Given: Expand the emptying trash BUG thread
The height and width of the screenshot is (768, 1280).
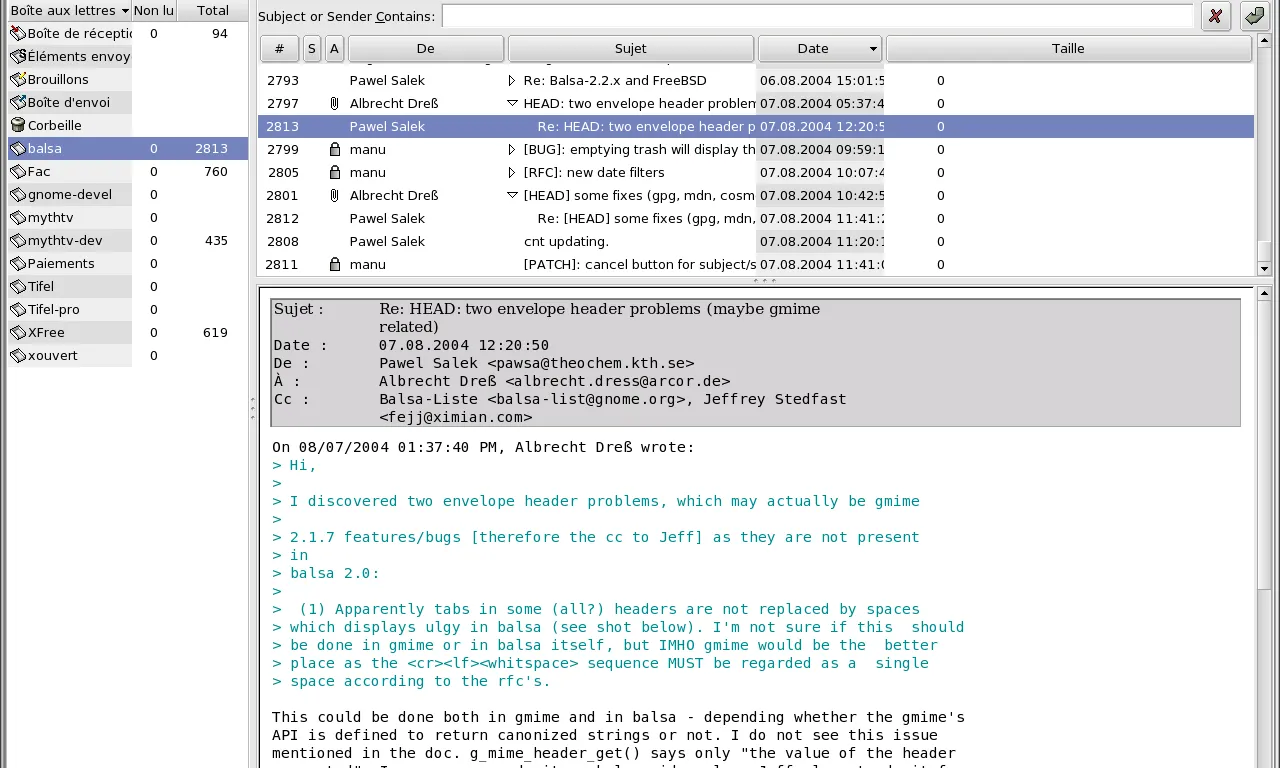Looking at the screenshot, I should (x=512, y=149).
